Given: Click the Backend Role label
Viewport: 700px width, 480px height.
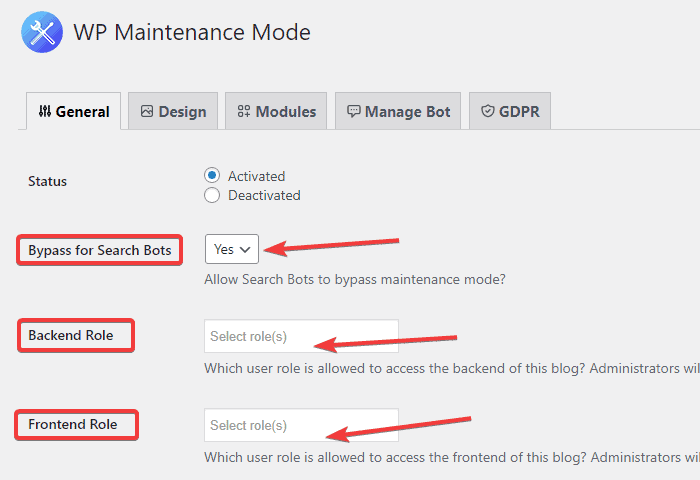Looking at the screenshot, I should click(71, 335).
